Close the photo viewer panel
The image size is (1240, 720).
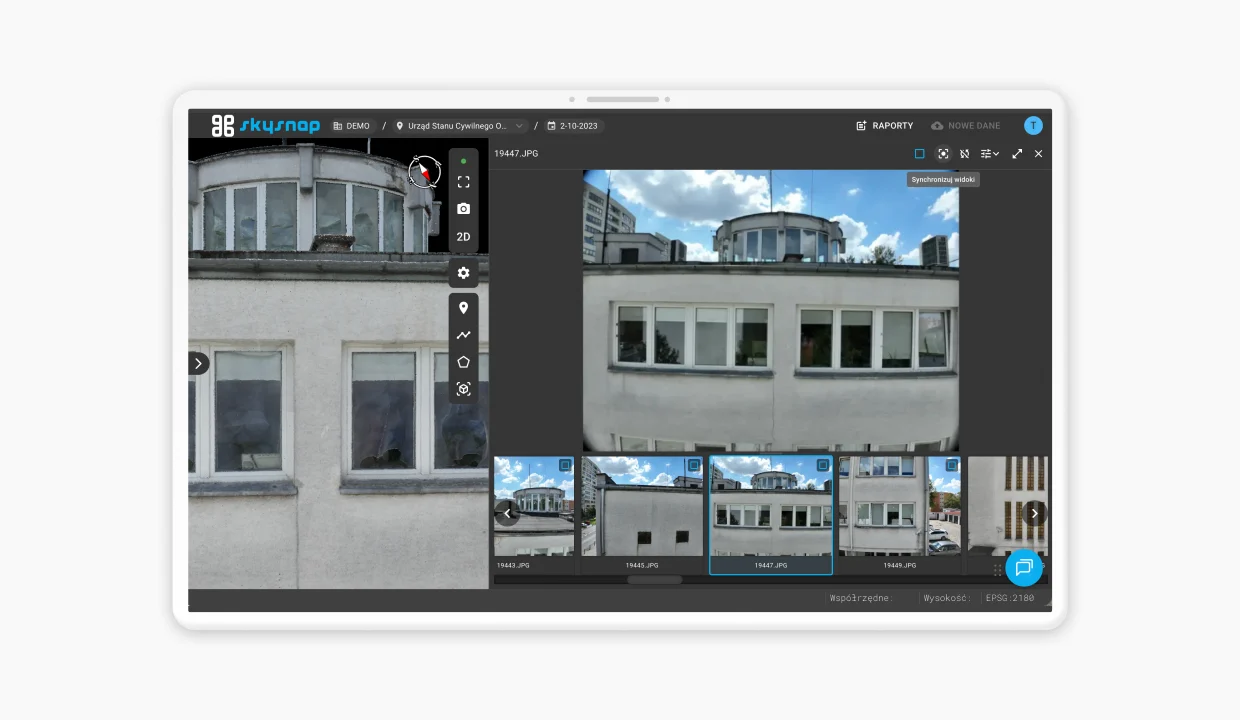click(1038, 154)
